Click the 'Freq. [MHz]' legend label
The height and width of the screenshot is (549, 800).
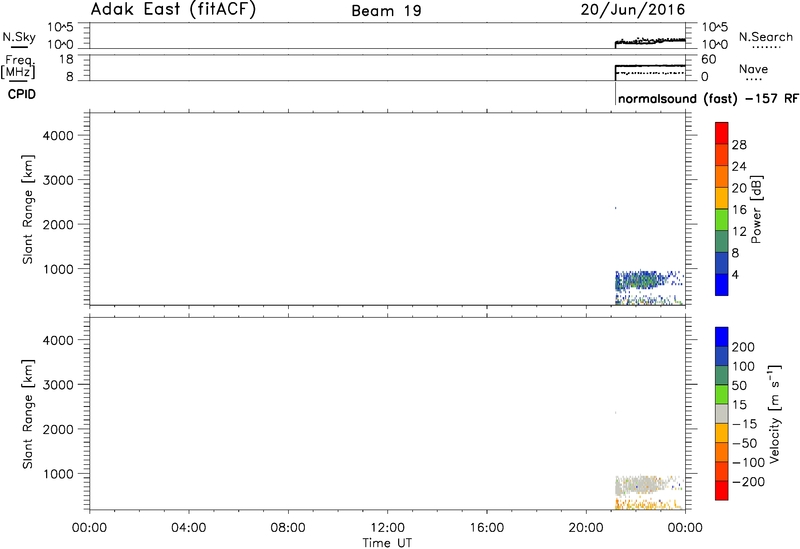click(x=18, y=67)
